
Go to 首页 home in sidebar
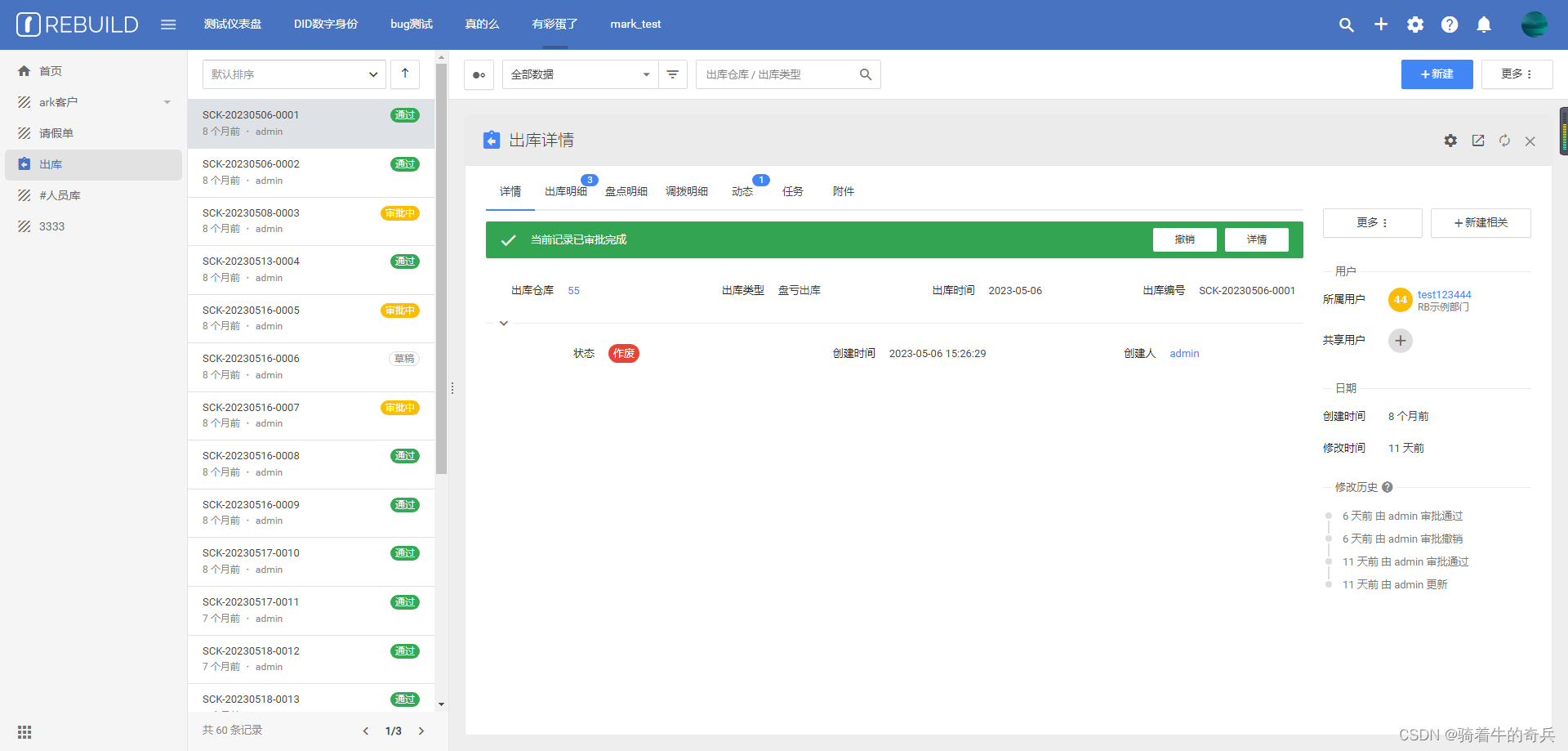tap(94, 71)
